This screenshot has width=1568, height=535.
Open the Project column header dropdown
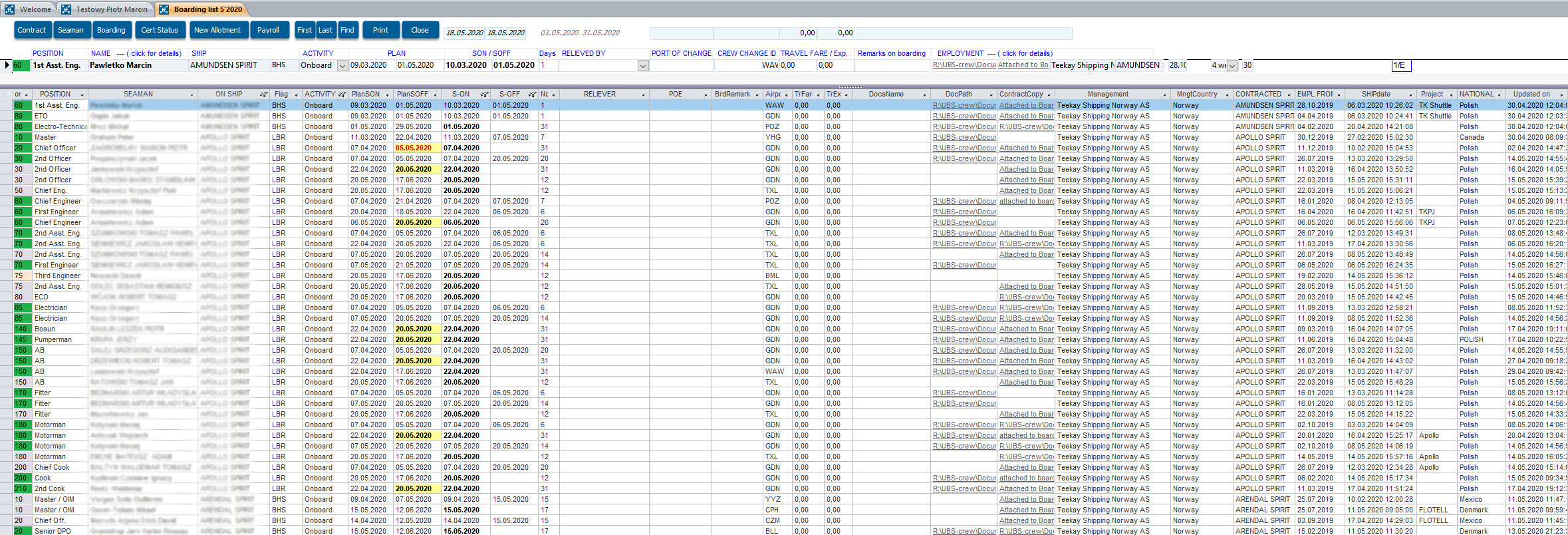1452,94
